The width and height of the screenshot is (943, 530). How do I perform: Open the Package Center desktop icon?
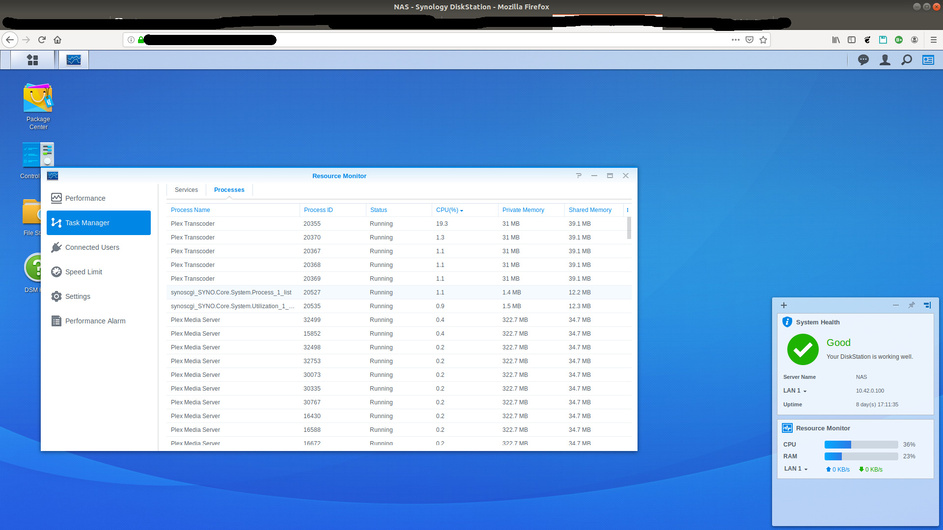coord(38,106)
